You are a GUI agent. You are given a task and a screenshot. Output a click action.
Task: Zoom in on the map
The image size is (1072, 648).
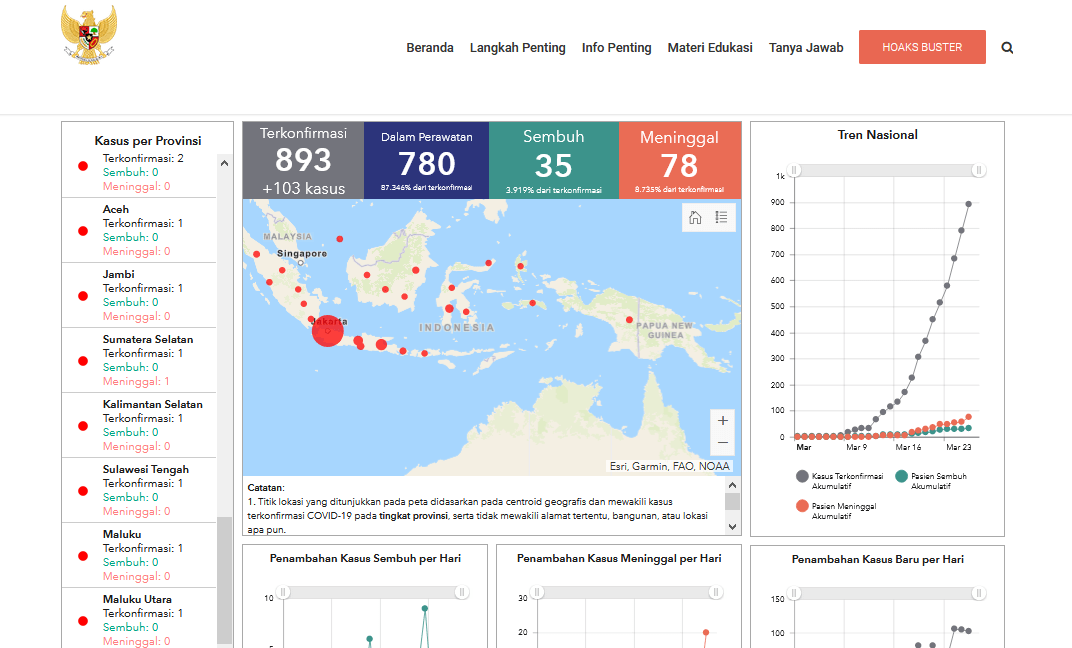[x=723, y=421]
